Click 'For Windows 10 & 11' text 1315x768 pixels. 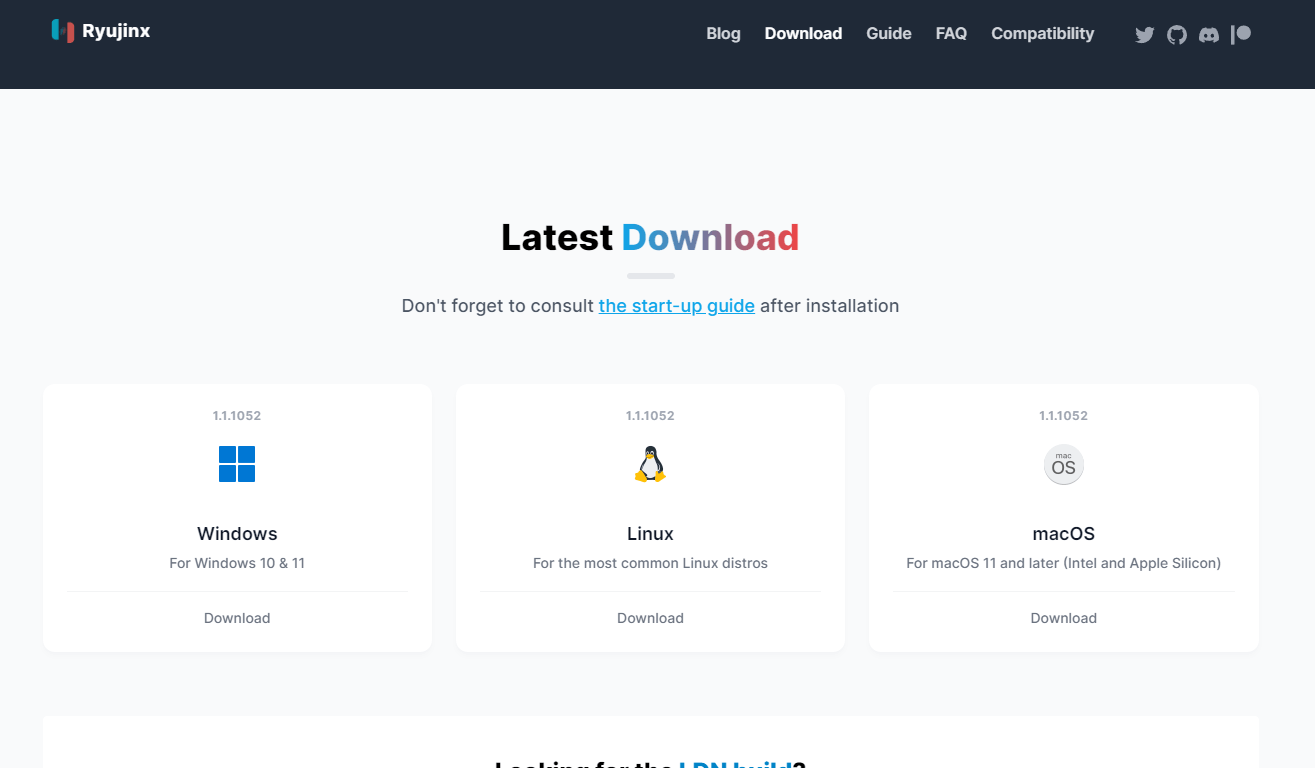pyautogui.click(x=237, y=563)
